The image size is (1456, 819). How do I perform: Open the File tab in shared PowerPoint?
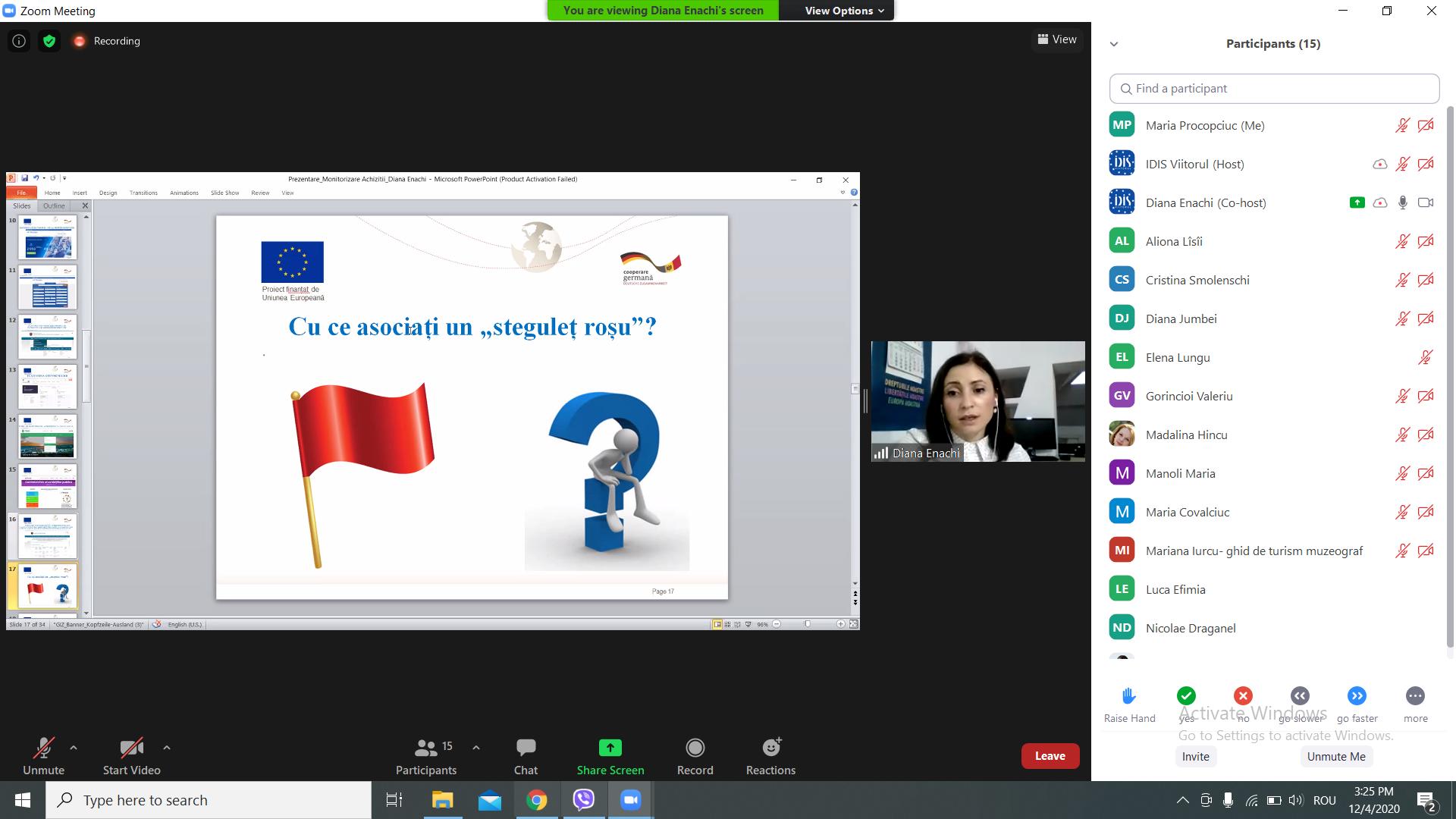[x=21, y=193]
